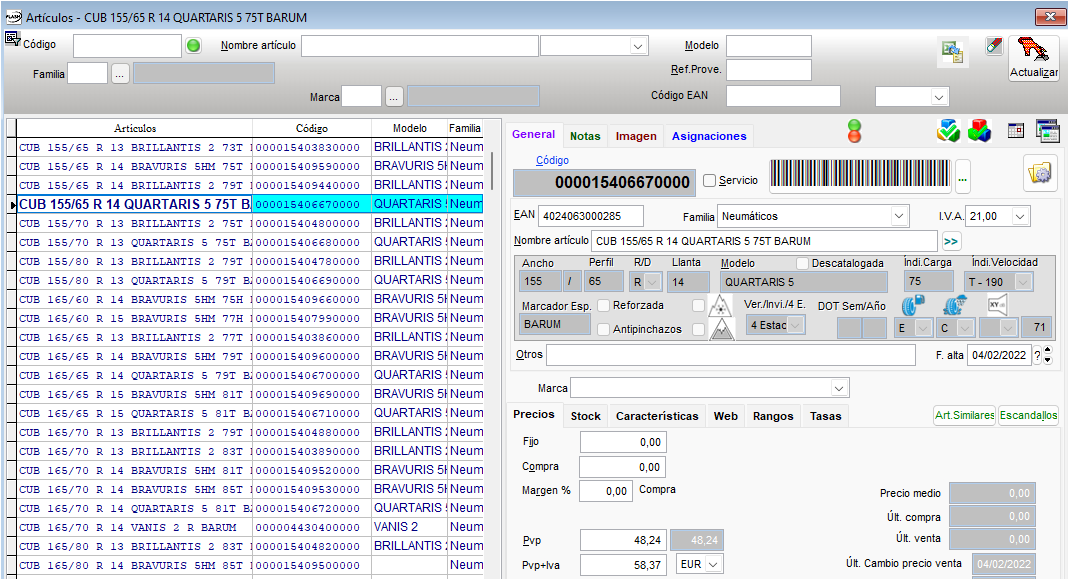Click the eraser clear-filters icon
This screenshot has height=580, width=1071.
coord(994,46)
